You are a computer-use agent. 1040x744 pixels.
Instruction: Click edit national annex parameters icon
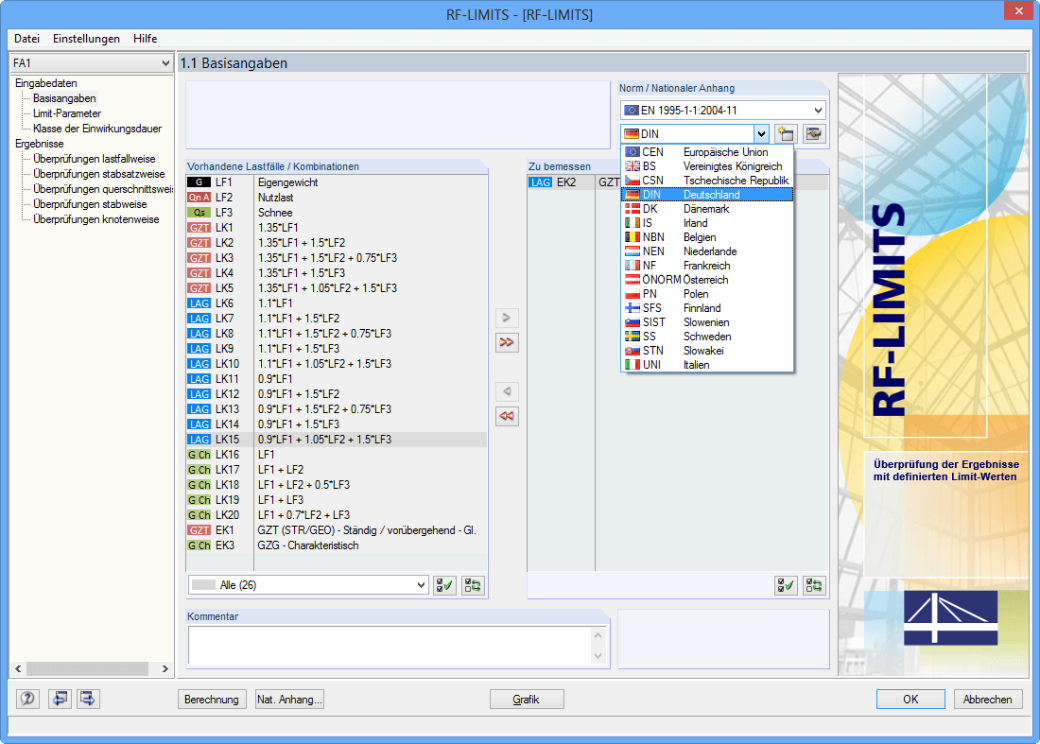[x=814, y=134]
